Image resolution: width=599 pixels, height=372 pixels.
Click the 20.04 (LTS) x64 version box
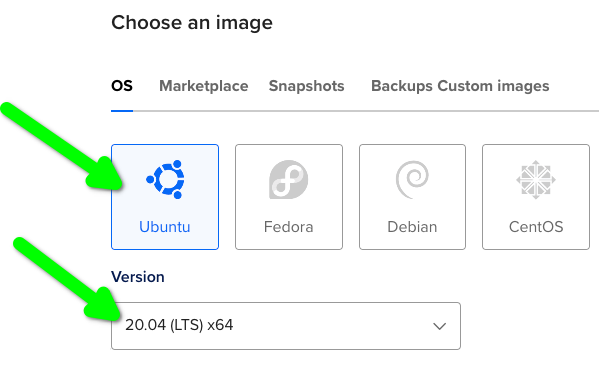tap(286, 326)
